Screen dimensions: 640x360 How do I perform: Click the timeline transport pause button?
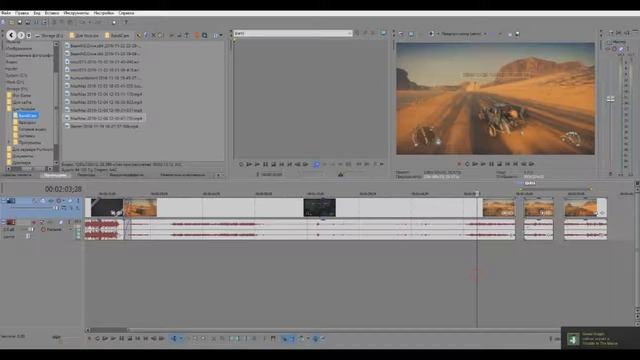(122, 338)
